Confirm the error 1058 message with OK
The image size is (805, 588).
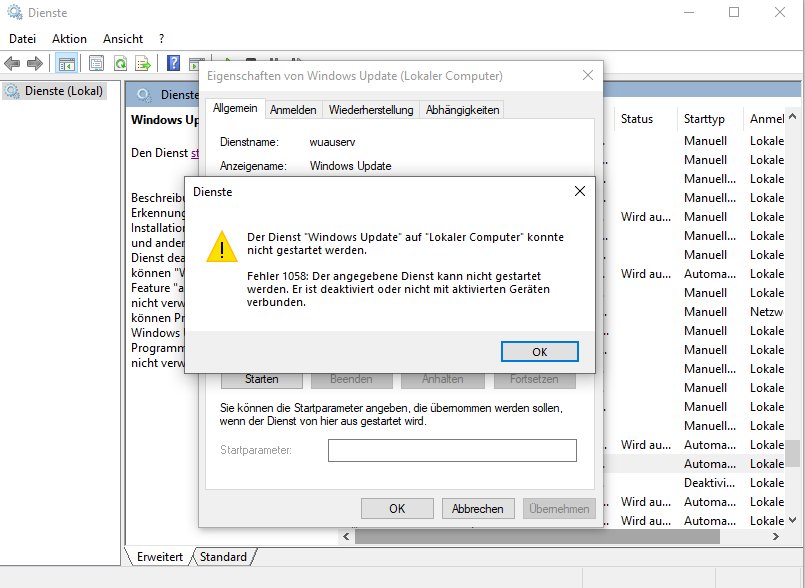point(540,352)
